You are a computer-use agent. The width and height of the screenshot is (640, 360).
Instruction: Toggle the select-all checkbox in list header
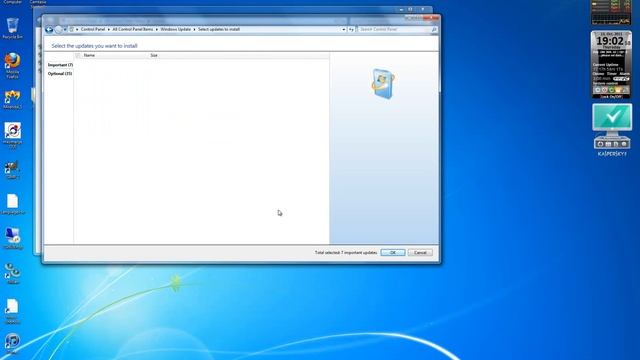[78, 55]
